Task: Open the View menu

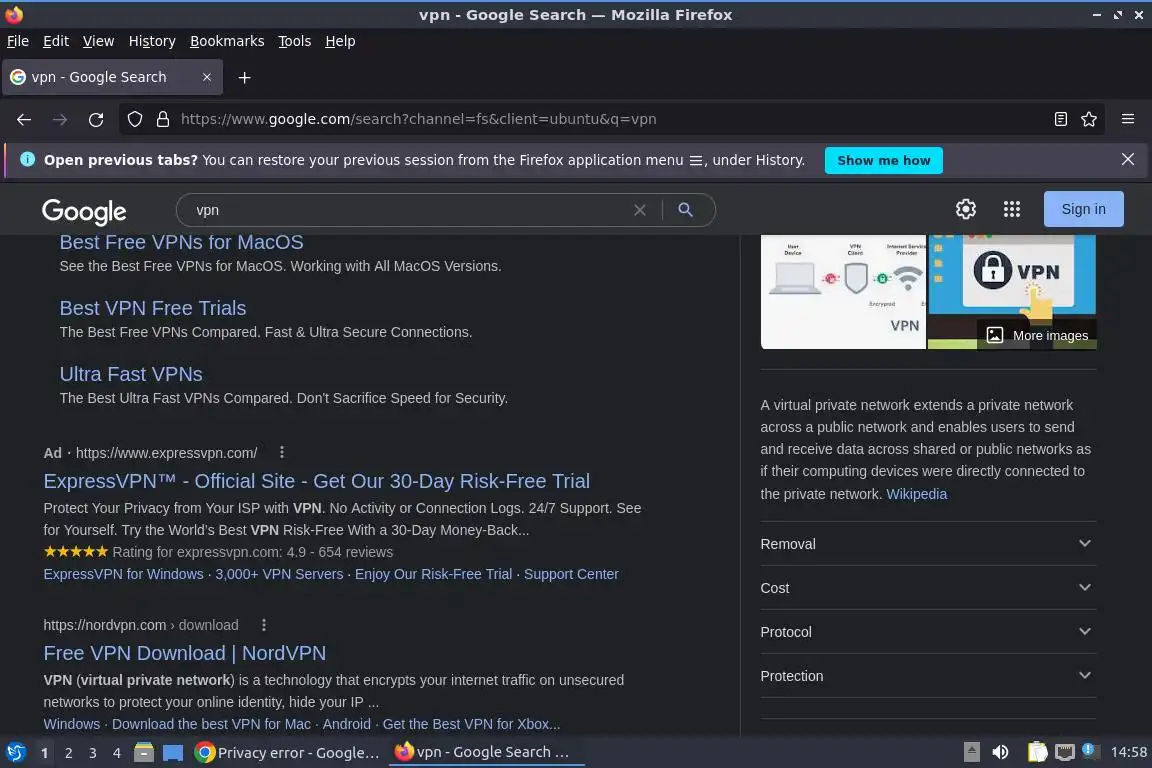Action: click(x=98, y=41)
